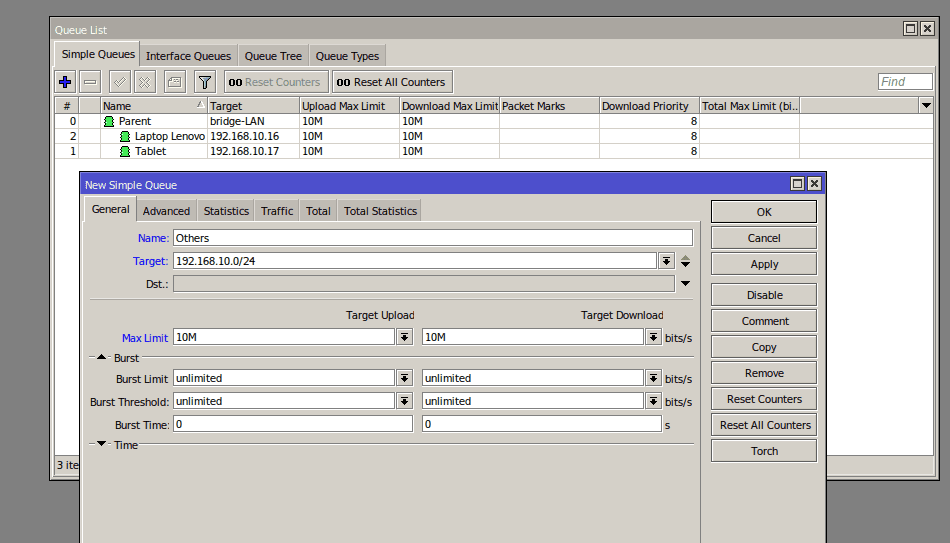
Task: Open download Burst Limit dropdown
Action: coord(653,379)
